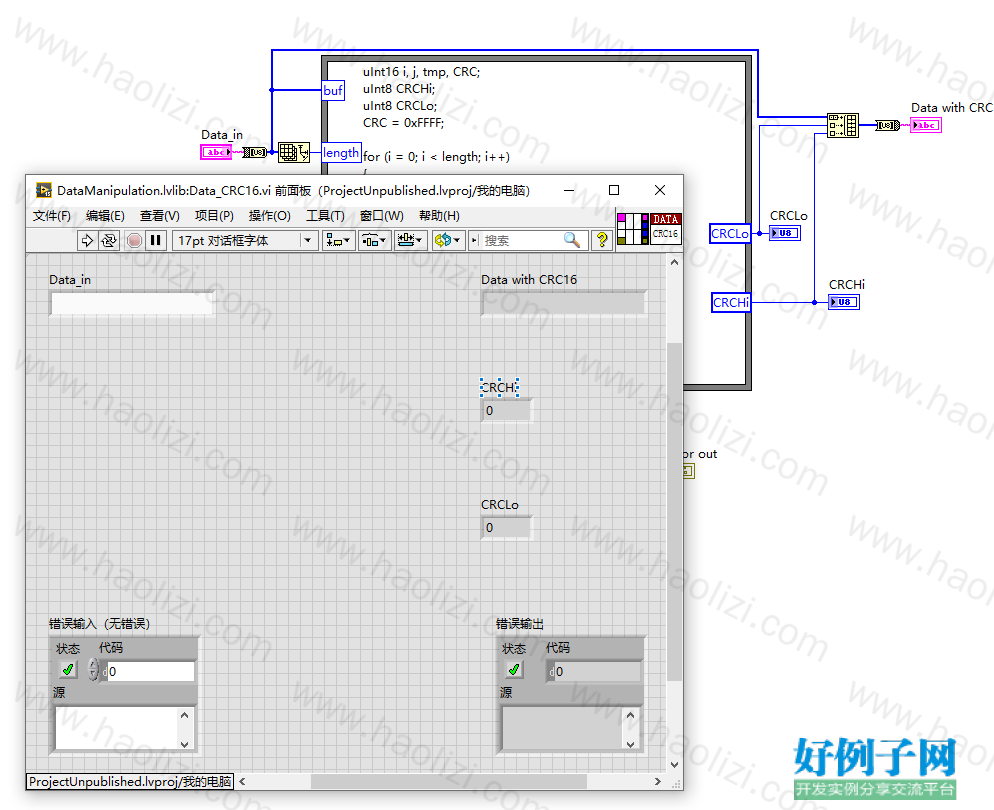994x810 pixels.
Task: Select the Array Size function node
Action: coord(294,152)
